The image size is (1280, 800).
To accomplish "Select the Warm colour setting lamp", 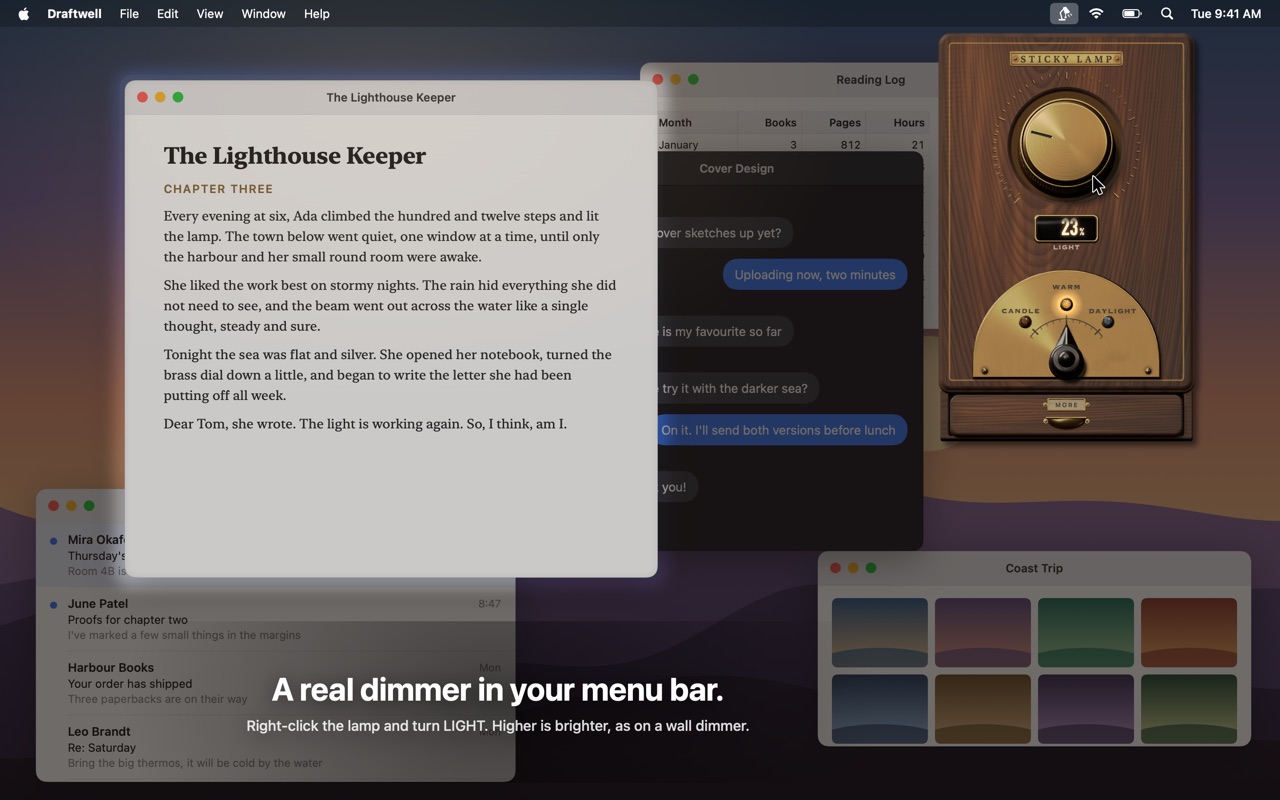I will 1066,304.
